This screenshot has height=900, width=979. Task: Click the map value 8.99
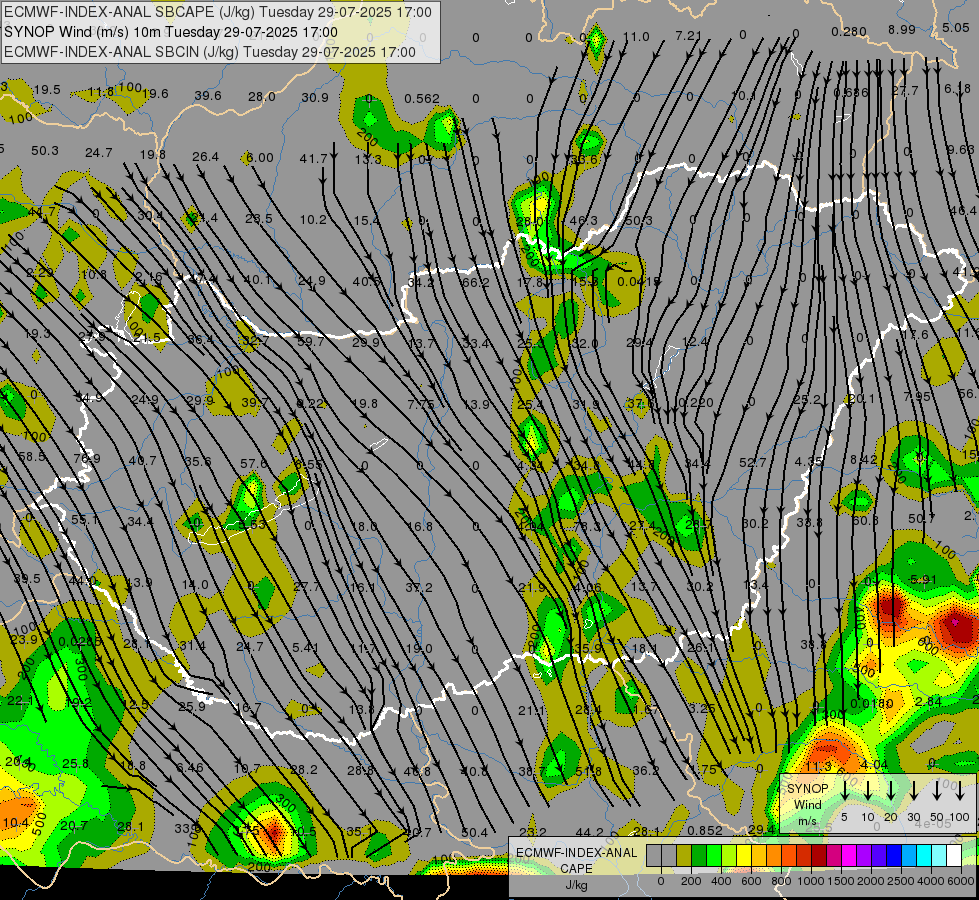pyautogui.click(x=902, y=29)
